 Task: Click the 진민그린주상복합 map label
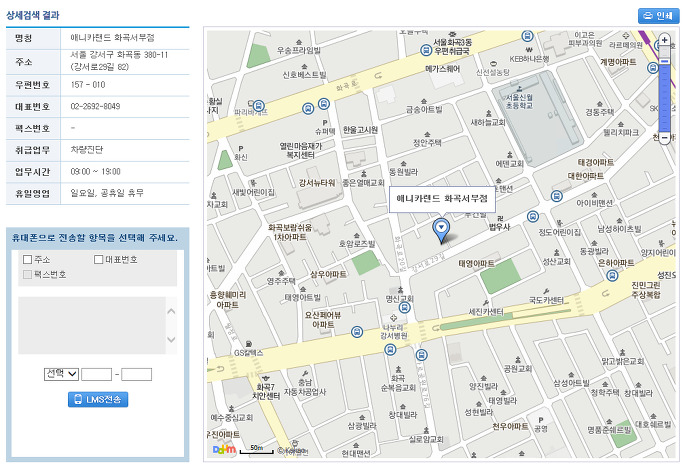coord(646,290)
